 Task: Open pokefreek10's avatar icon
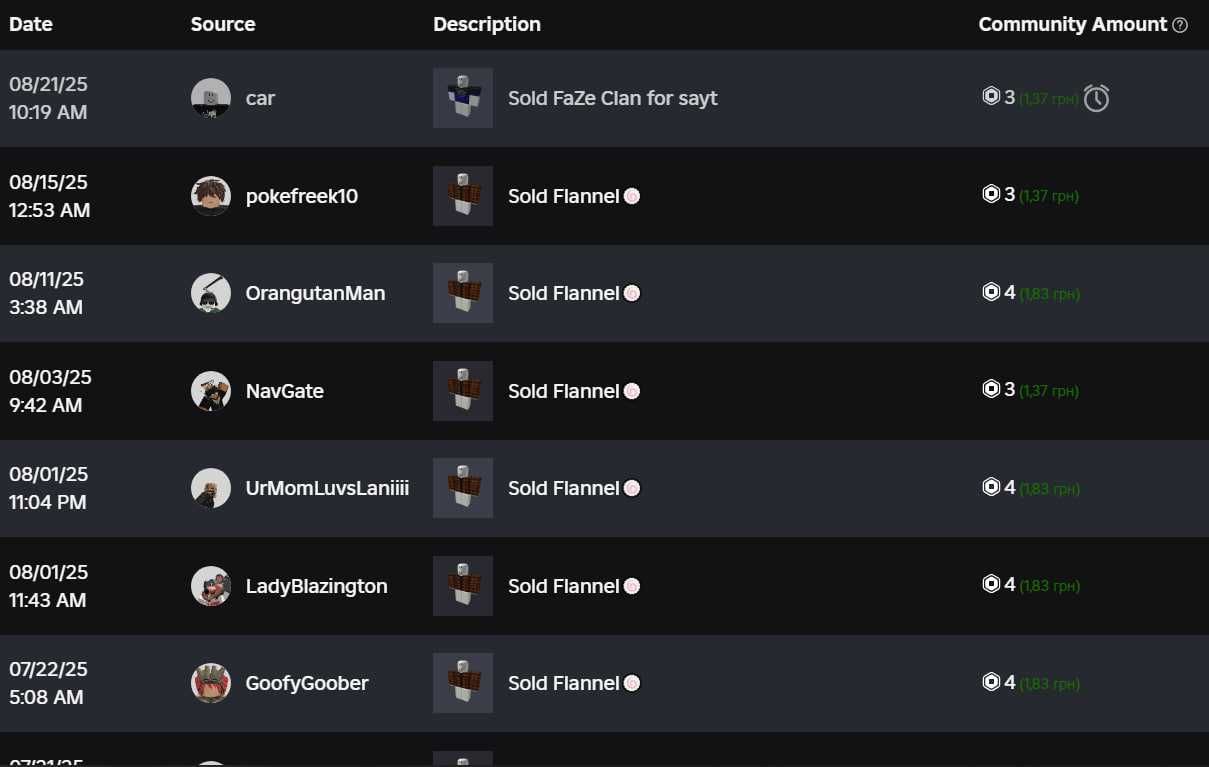[x=211, y=196]
